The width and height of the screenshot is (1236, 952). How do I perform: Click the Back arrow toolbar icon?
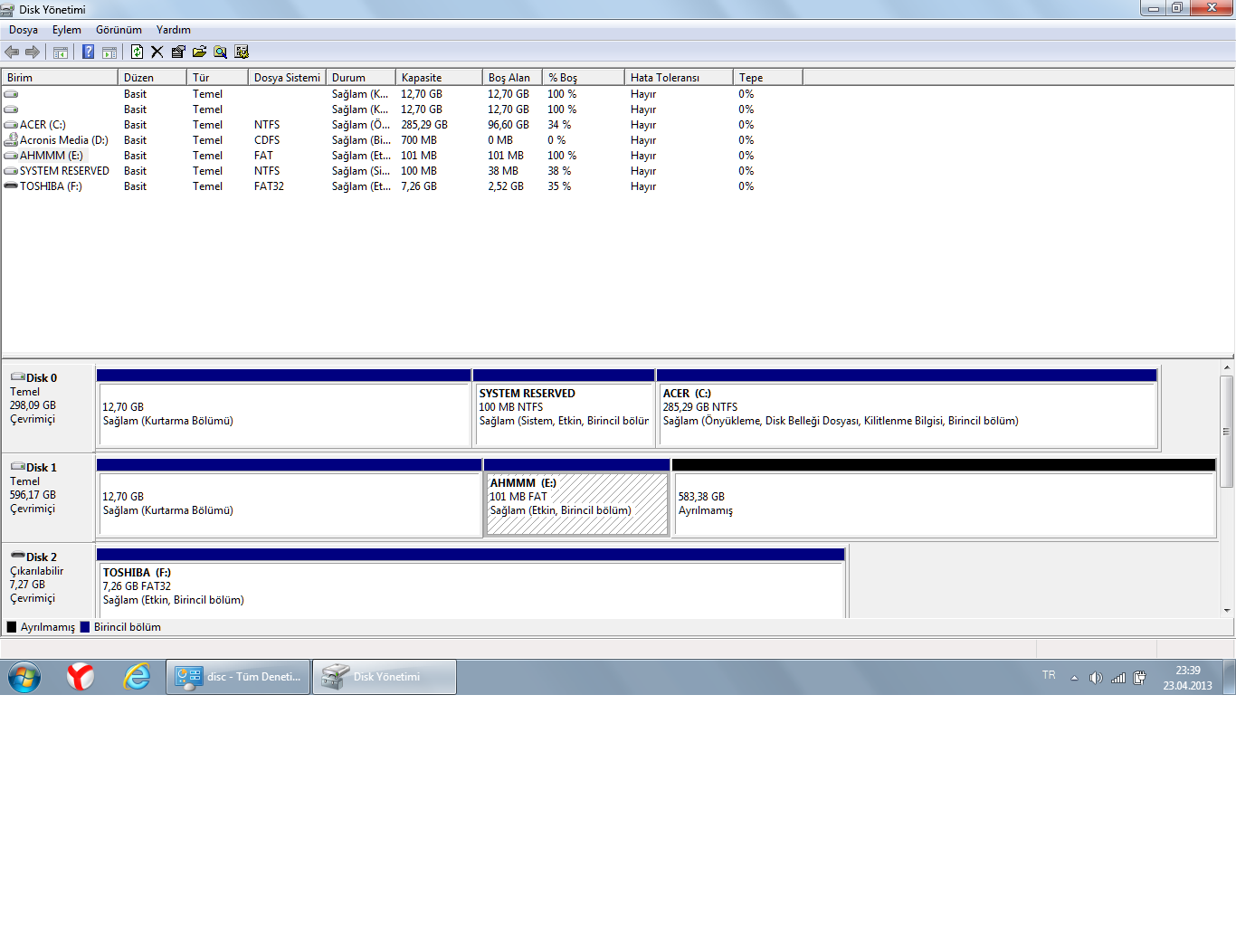12,52
